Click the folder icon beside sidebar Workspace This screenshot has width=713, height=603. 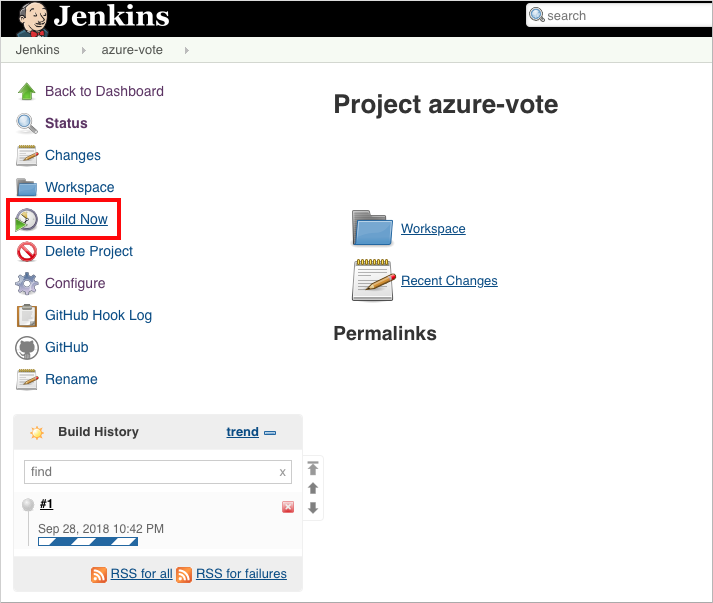point(27,187)
